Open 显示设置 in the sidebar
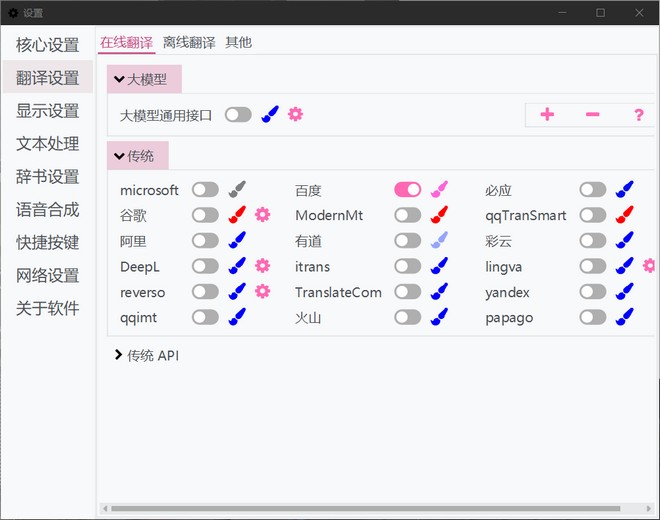Screen dimensions: 660x520 coord(48,110)
